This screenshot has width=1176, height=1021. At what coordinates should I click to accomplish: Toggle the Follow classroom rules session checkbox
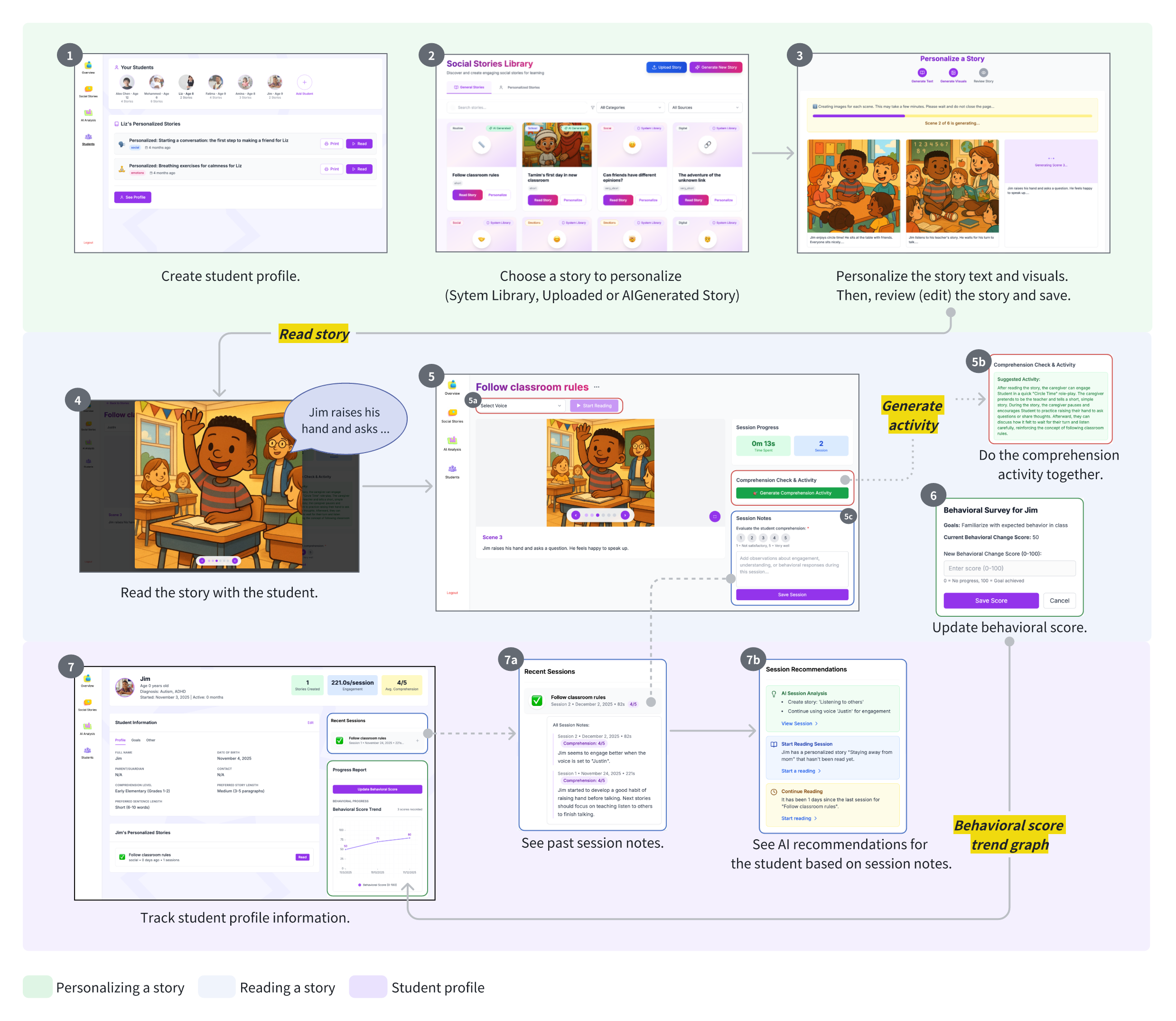tap(537, 701)
